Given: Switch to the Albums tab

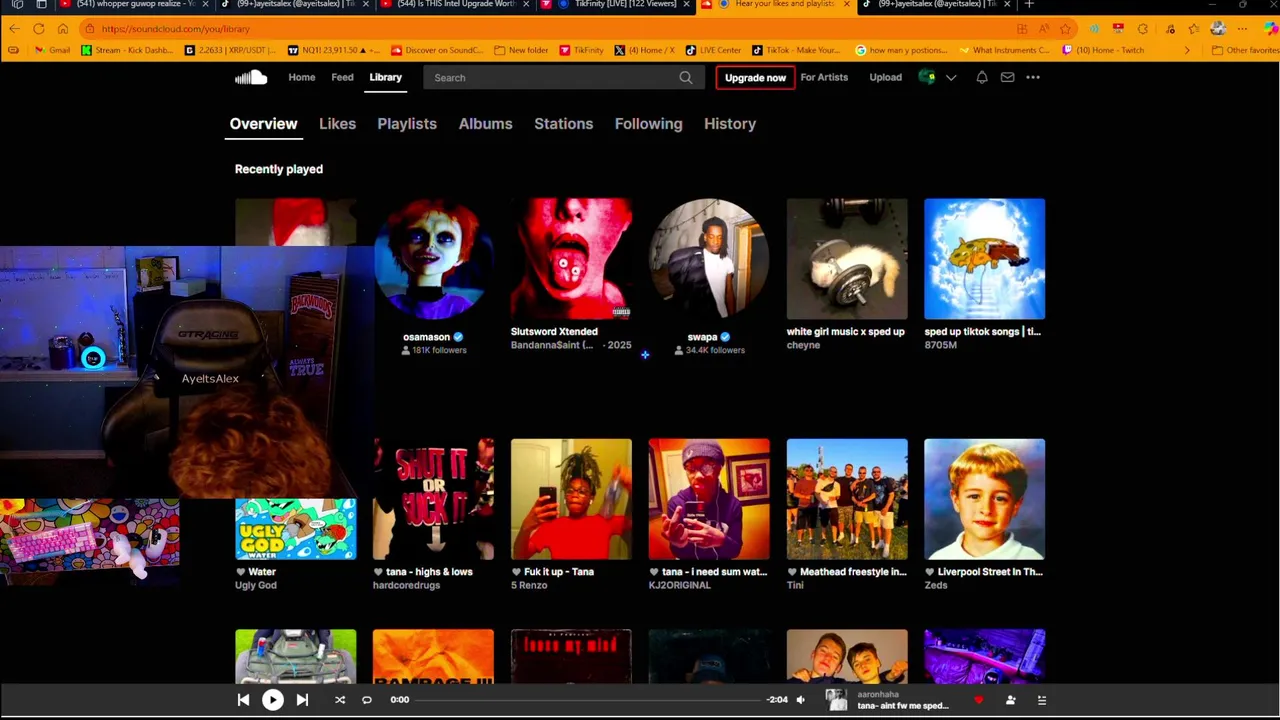Looking at the screenshot, I should (x=485, y=124).
